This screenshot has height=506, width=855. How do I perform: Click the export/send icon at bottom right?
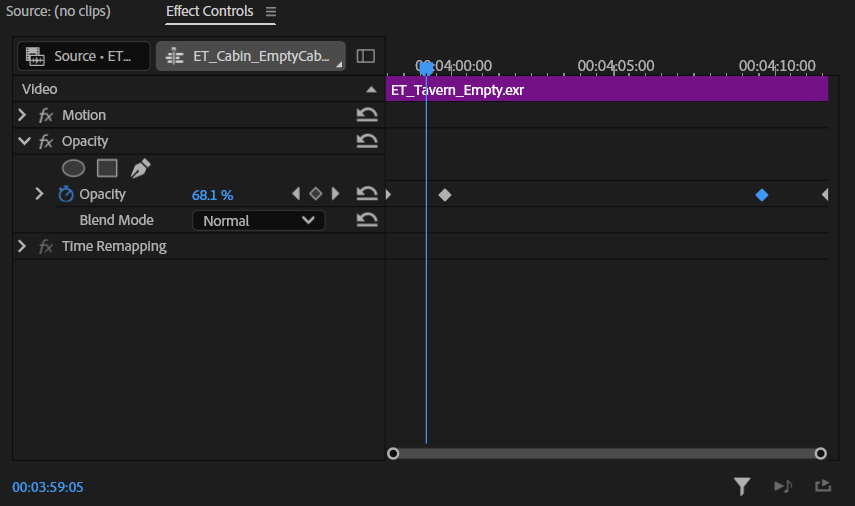point(822,486)
